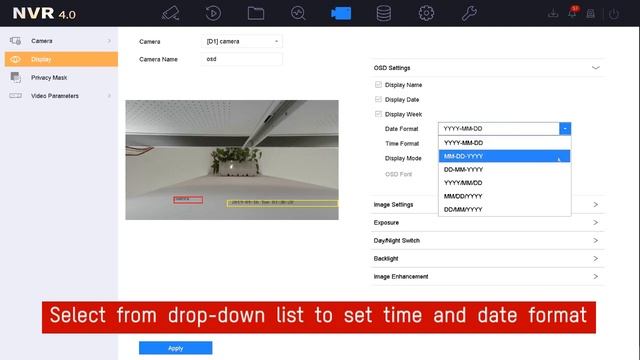Click the Privacy Mask sidebar icon
The height and width of the screenshot is (360, 640).
pos(16,77)
